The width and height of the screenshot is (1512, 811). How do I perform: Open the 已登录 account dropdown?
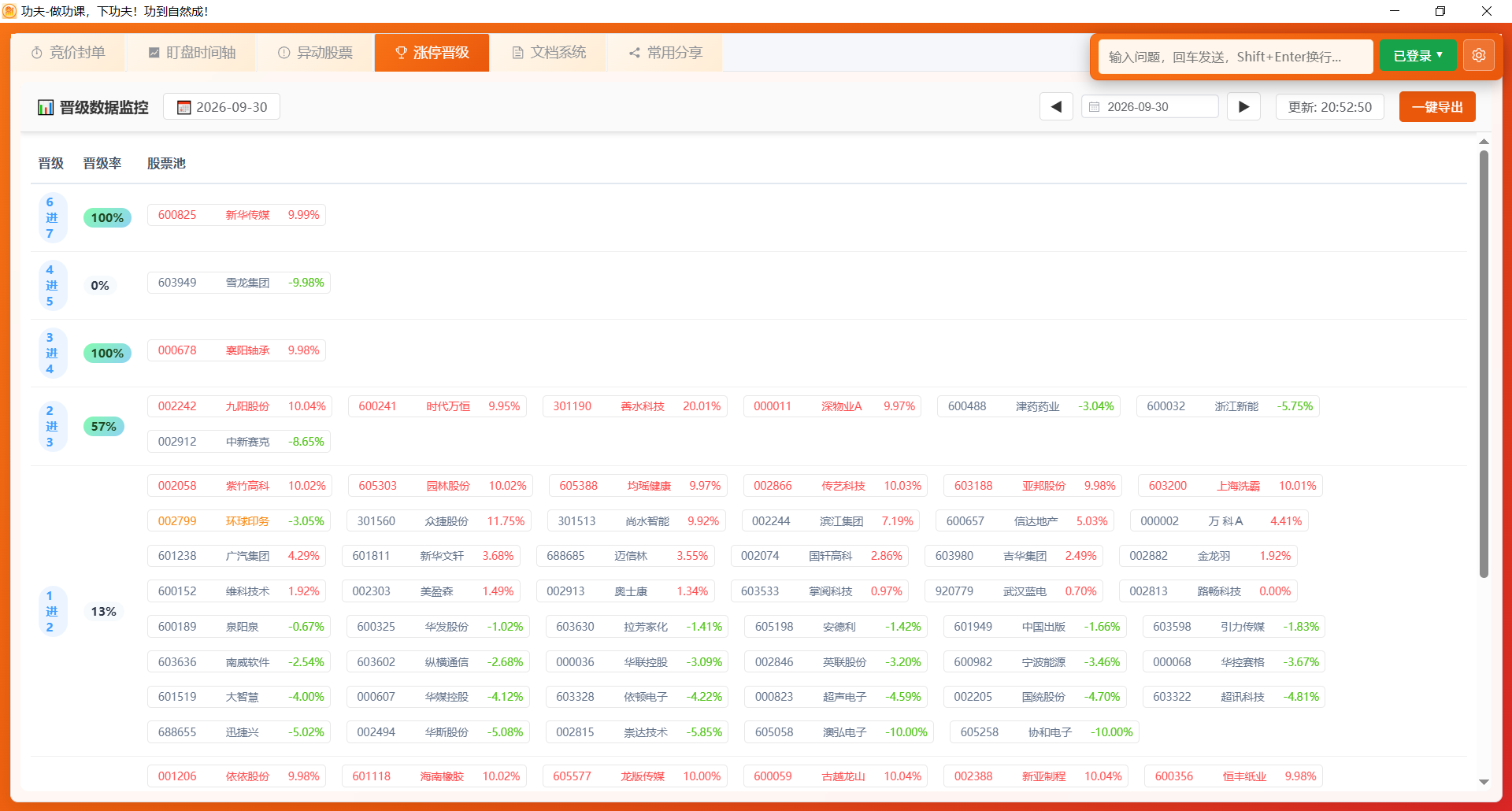pos(1417,56)
